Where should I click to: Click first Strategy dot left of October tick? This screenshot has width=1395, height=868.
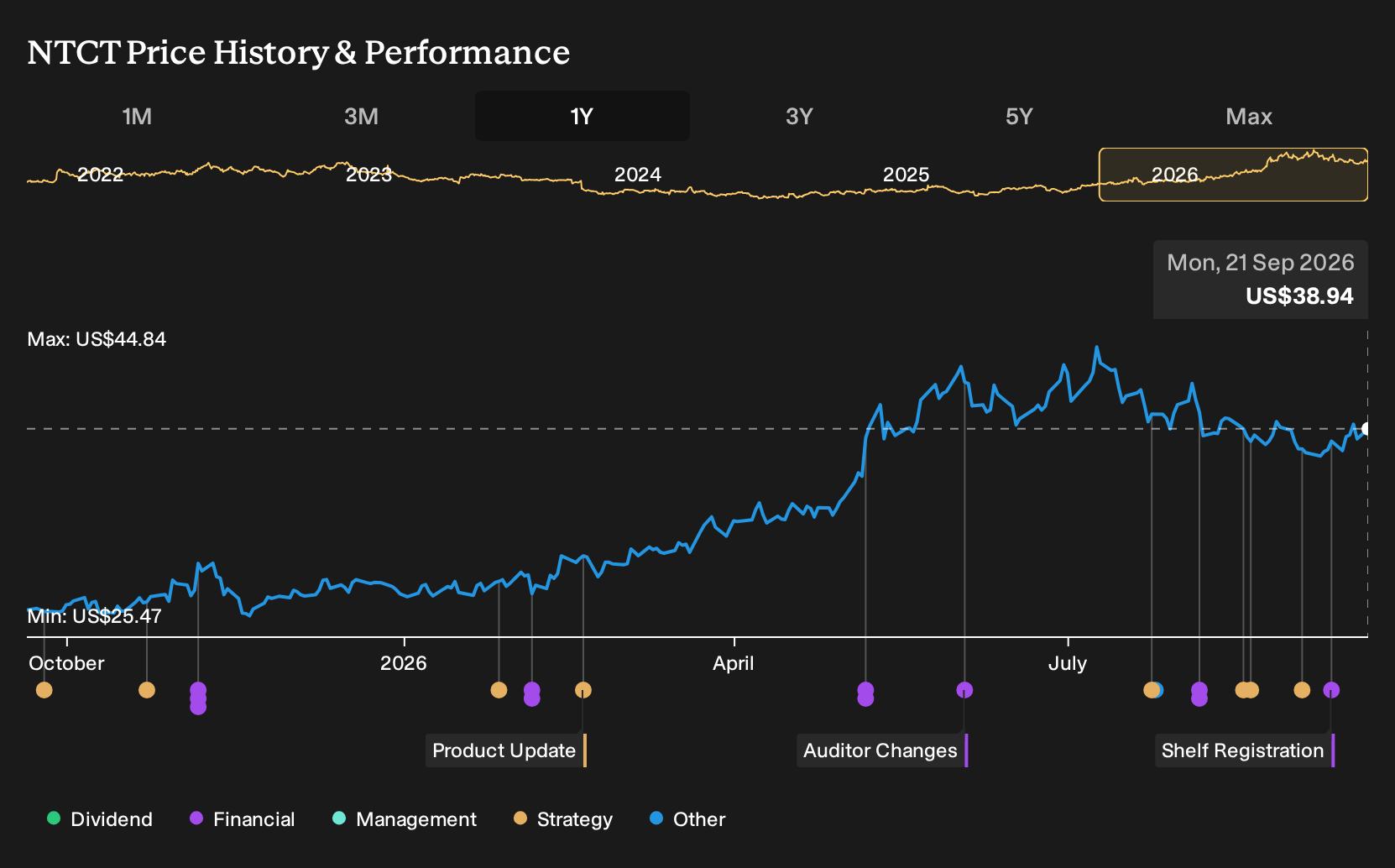[x=44, y=690]
